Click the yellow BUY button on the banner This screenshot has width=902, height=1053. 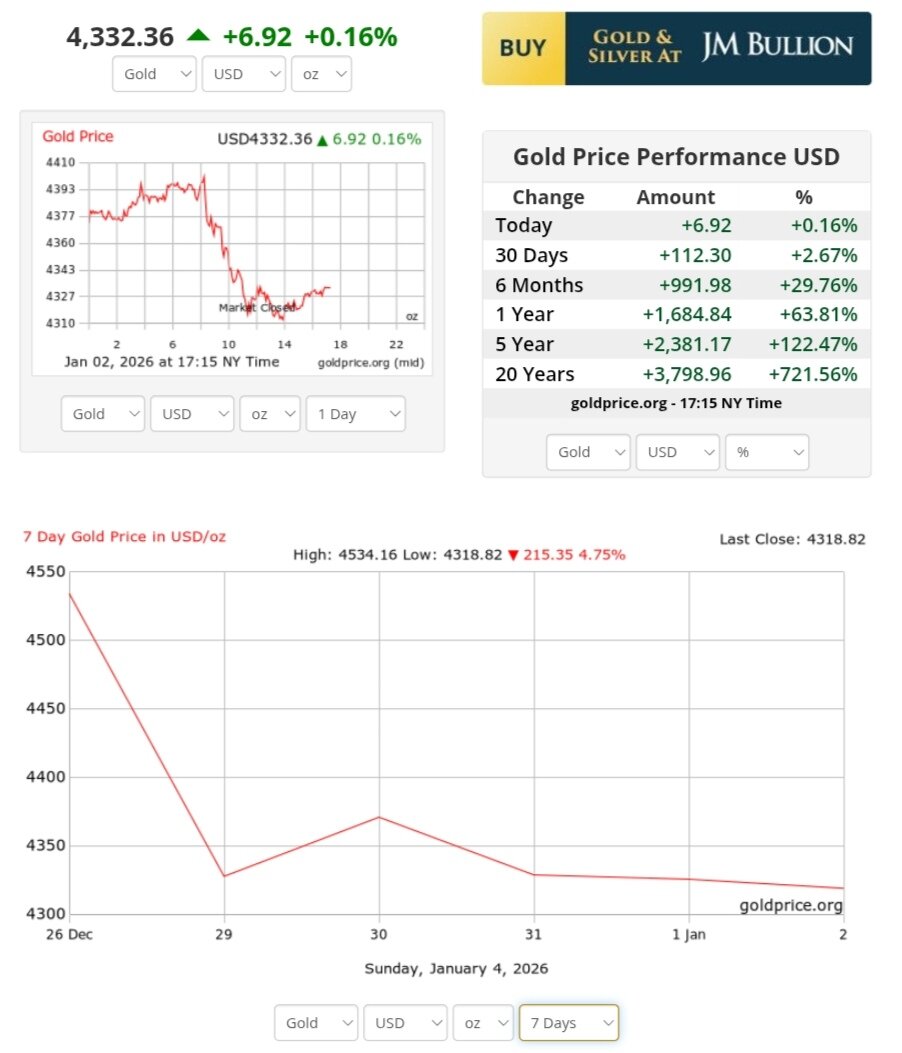pyautogui.click(x=523, y=48)
